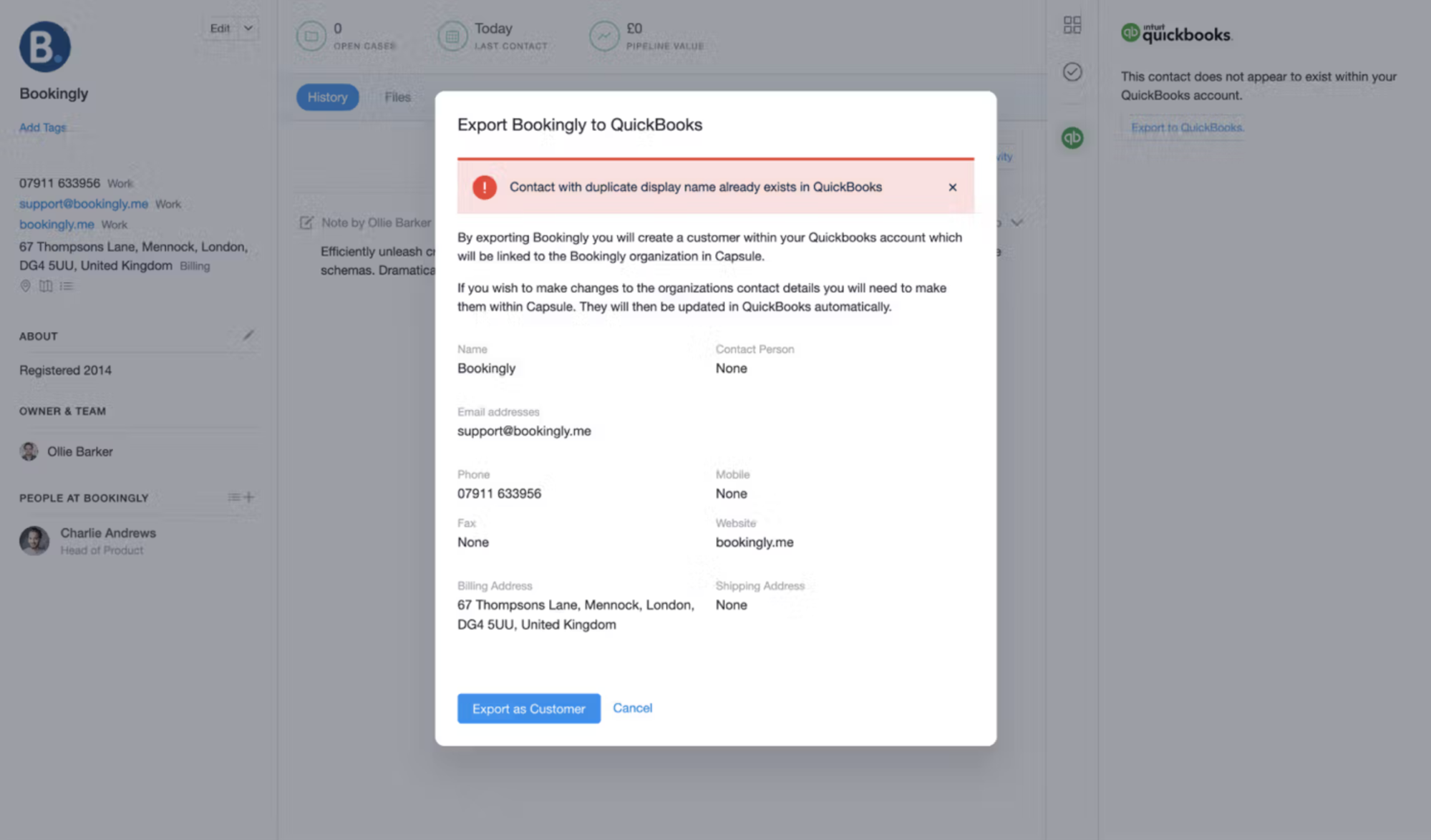Image resolution: width=1431 pixels, height=840 pixels.
Task: Select support@bookingly.me in dialog email field
Action: point(524,431)
